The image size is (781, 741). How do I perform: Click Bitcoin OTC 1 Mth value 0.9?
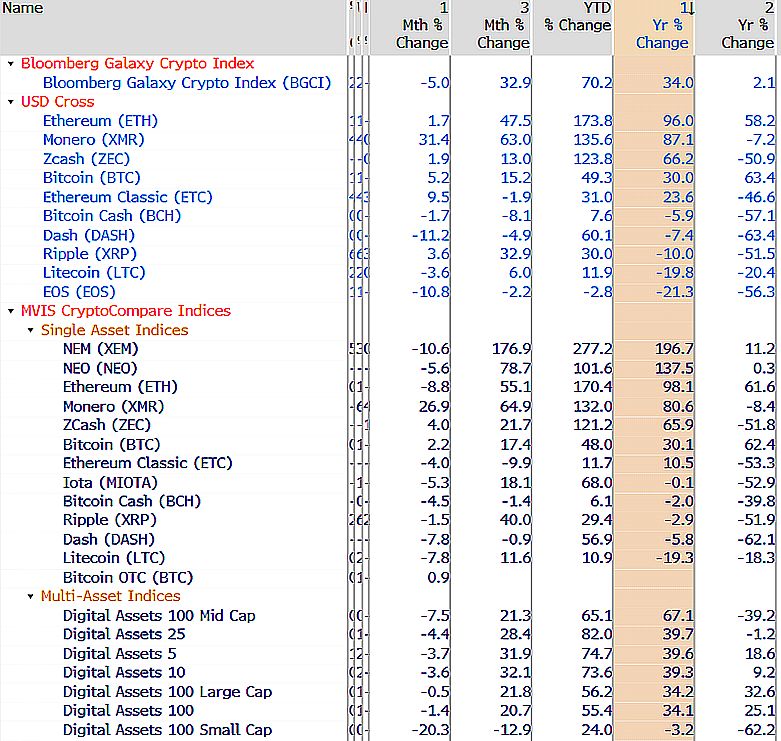438,578
